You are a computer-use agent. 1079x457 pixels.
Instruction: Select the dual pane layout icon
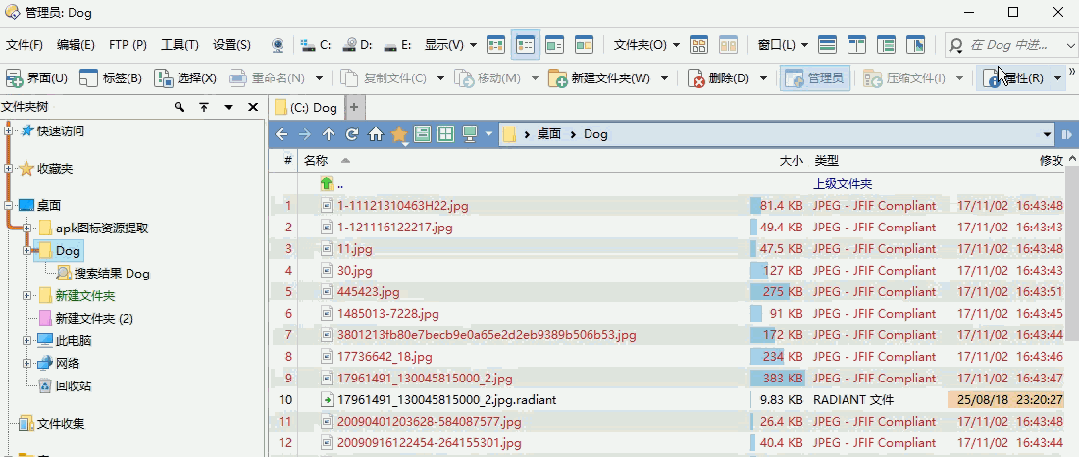click(x=856, y=45)
